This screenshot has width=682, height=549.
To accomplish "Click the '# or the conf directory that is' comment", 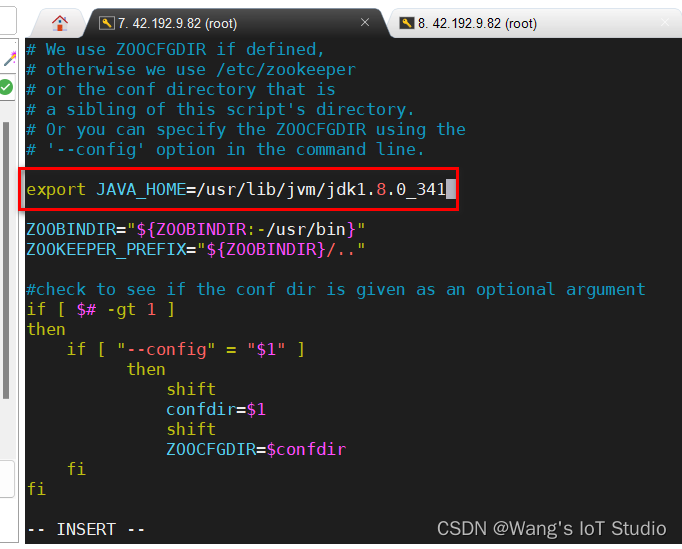I will pyautogui.click(x=181, y=90).
